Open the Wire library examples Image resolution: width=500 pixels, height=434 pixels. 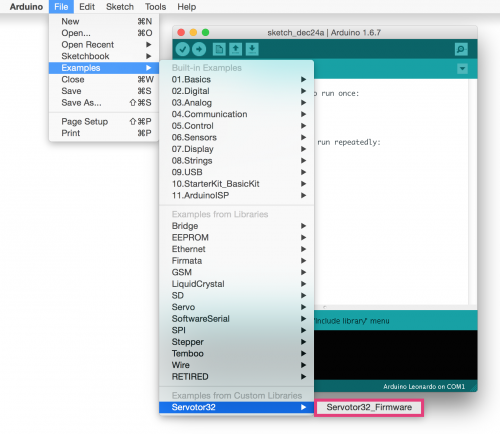pos(237,365)
